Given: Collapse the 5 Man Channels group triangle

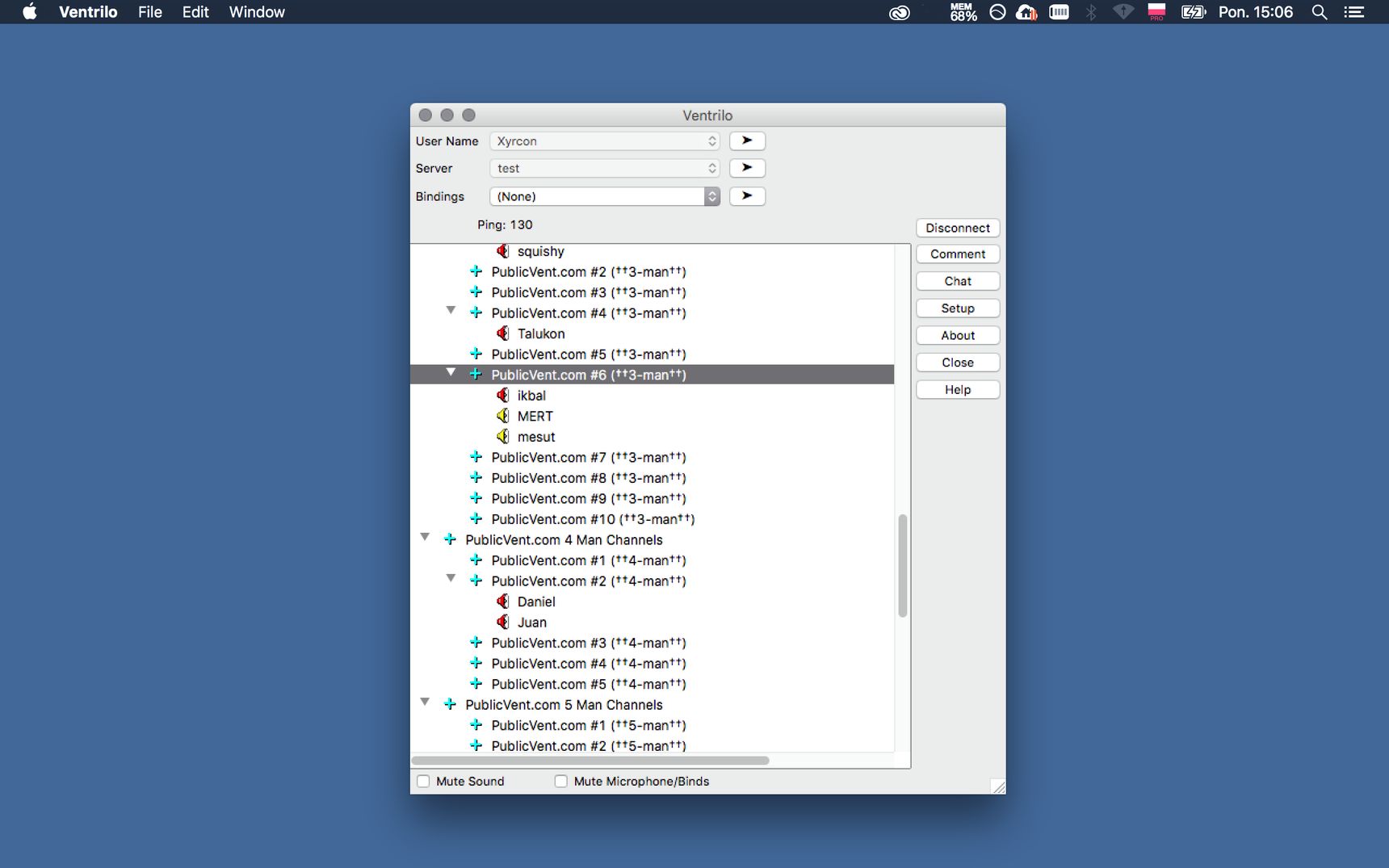Looking at the screenshot, I should (425, 702).
